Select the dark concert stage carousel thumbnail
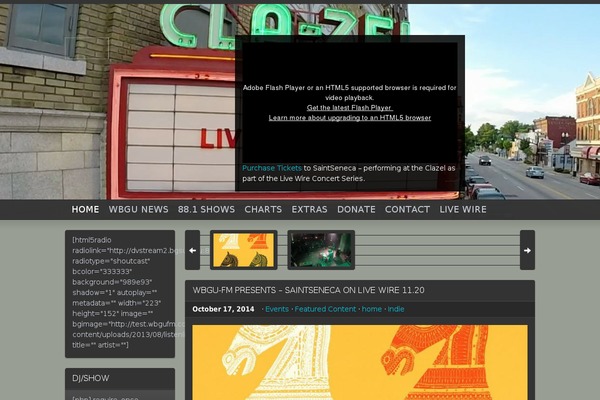600x400 pixels. point(321,250)
